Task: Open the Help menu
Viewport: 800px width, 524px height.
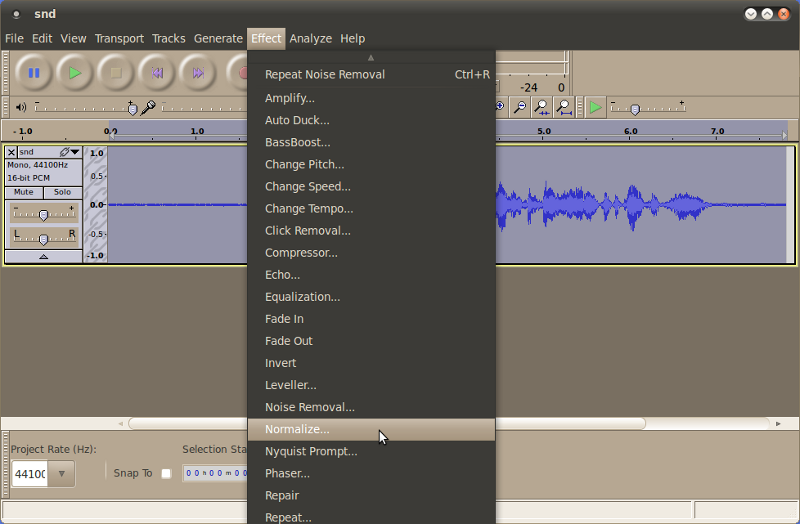Action: 353,39
